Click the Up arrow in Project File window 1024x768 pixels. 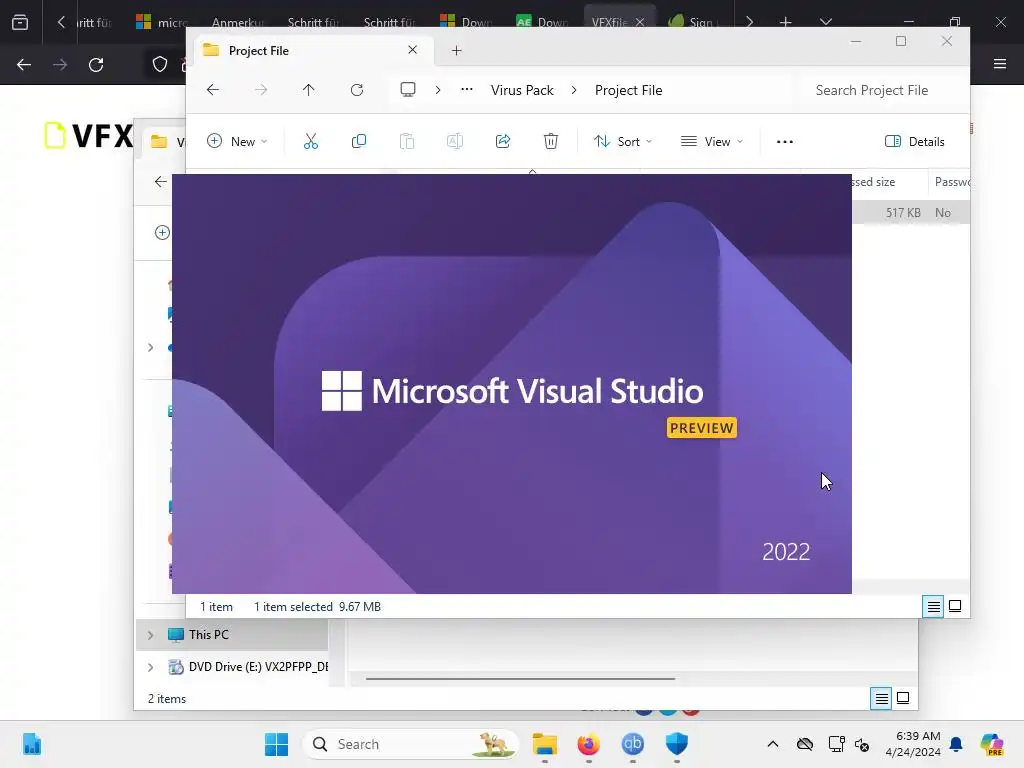[308, 90]
